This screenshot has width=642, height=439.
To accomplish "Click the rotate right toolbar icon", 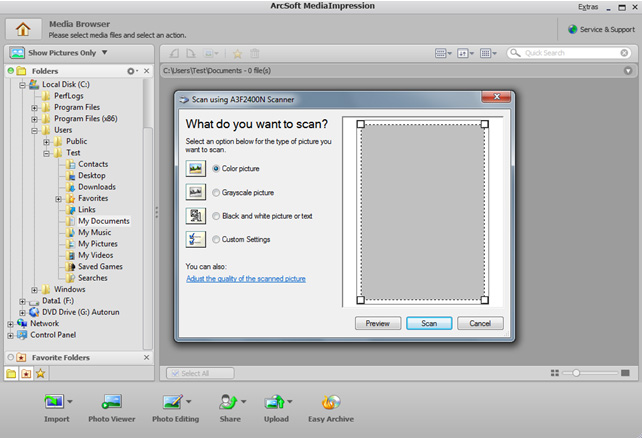I will pos(191,53).
